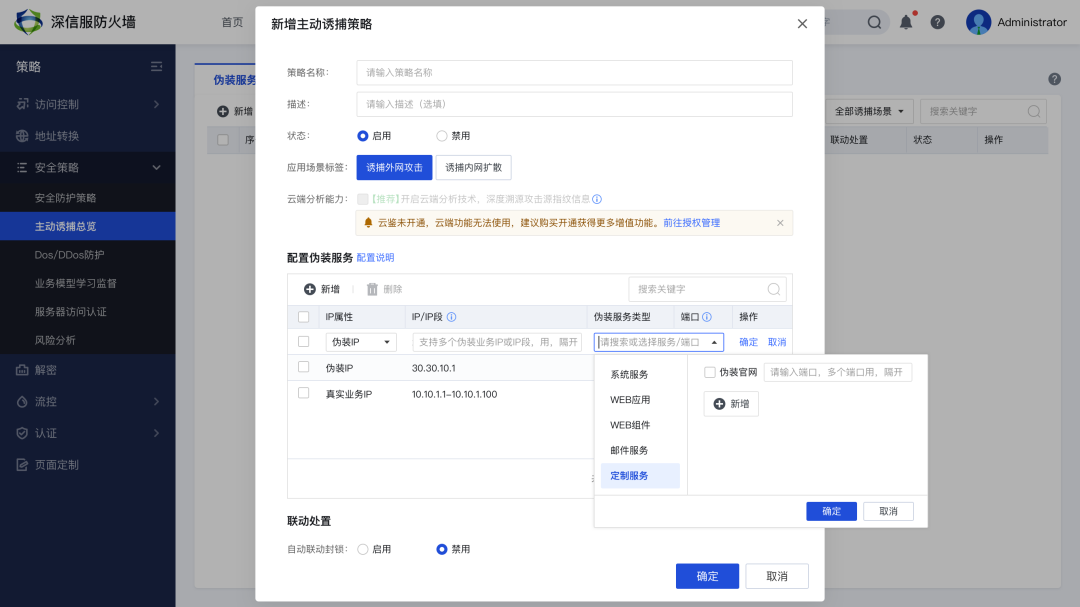The image size is (1080, 607).
Task: Select the 禁用 radio for 状态
Action: 442,136
